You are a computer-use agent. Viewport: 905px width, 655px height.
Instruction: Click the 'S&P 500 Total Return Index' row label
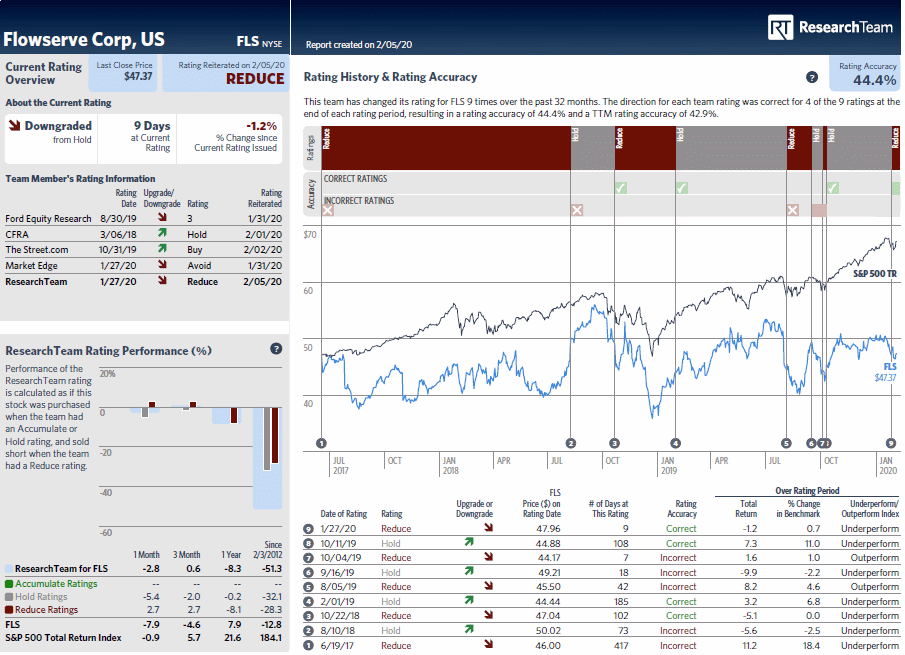63,638
